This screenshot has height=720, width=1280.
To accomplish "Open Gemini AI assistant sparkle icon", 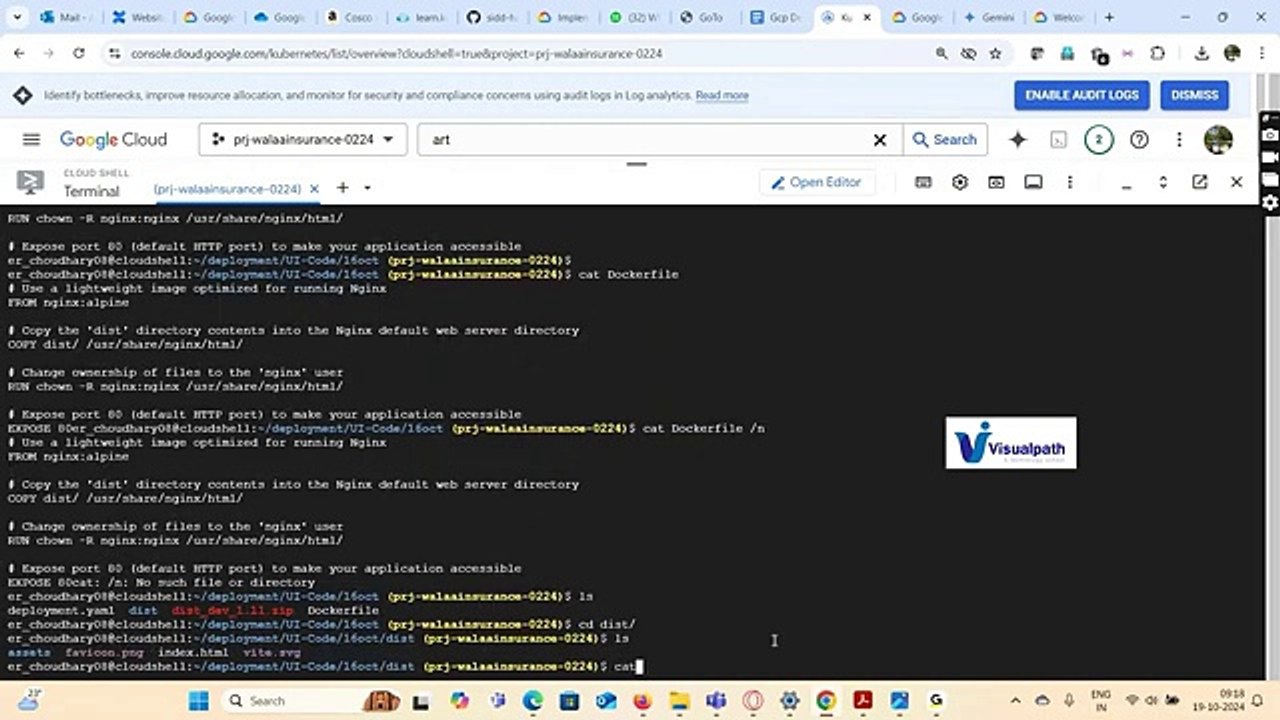I will click(x=1018, y=140).
